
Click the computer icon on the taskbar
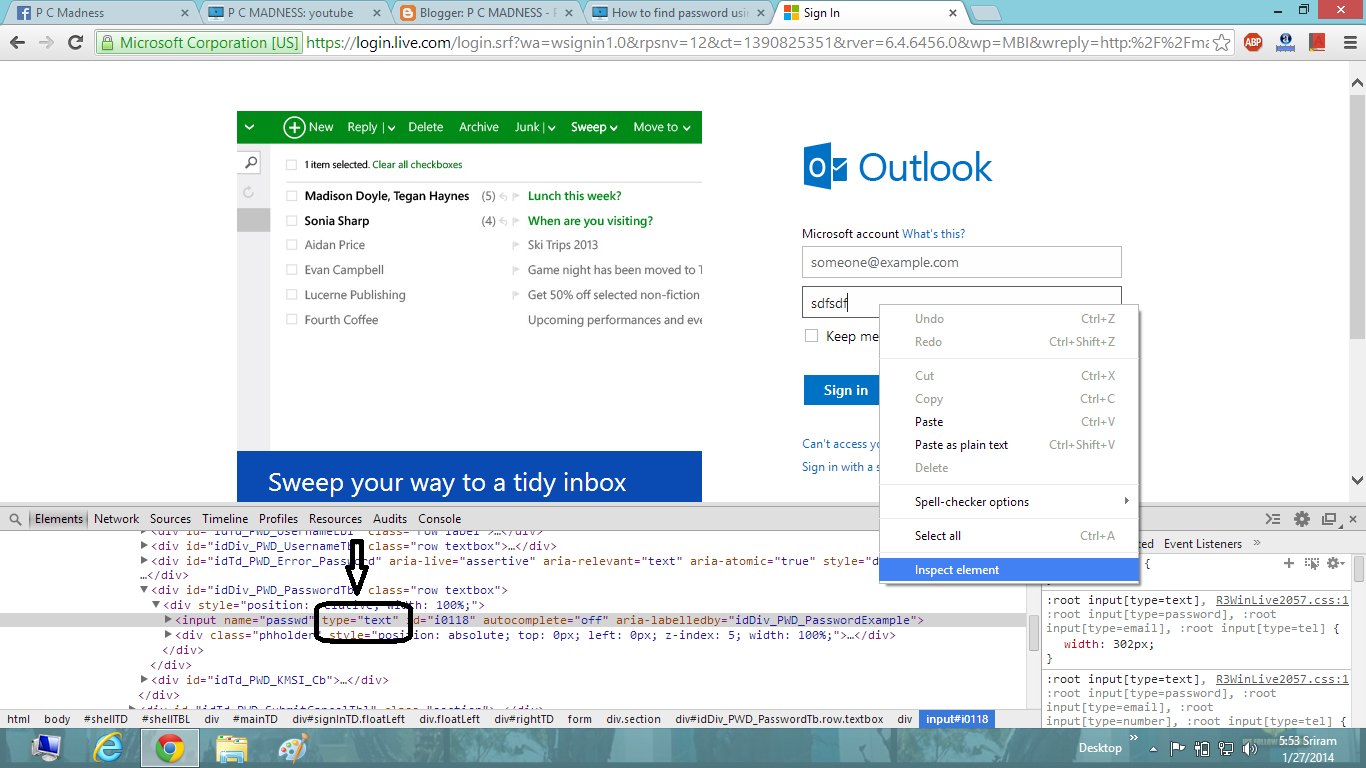click(44, 748)
